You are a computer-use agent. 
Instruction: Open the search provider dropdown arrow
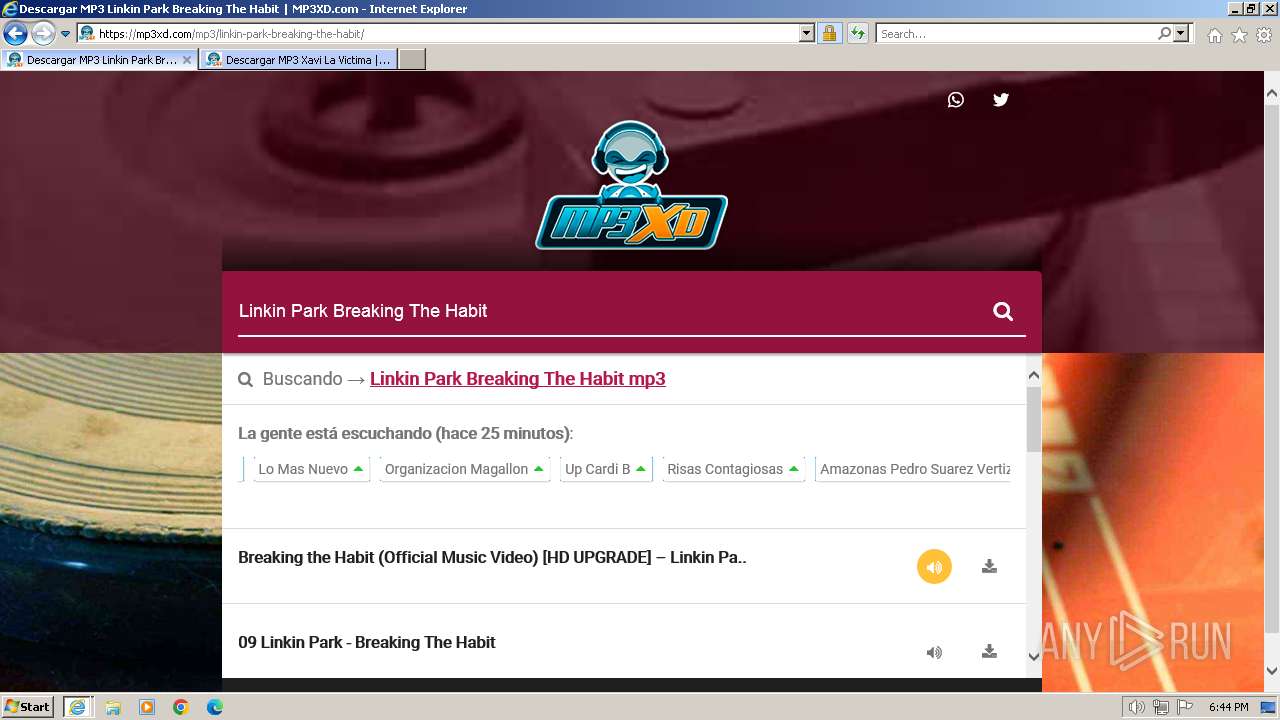[x=1181, y=34]
